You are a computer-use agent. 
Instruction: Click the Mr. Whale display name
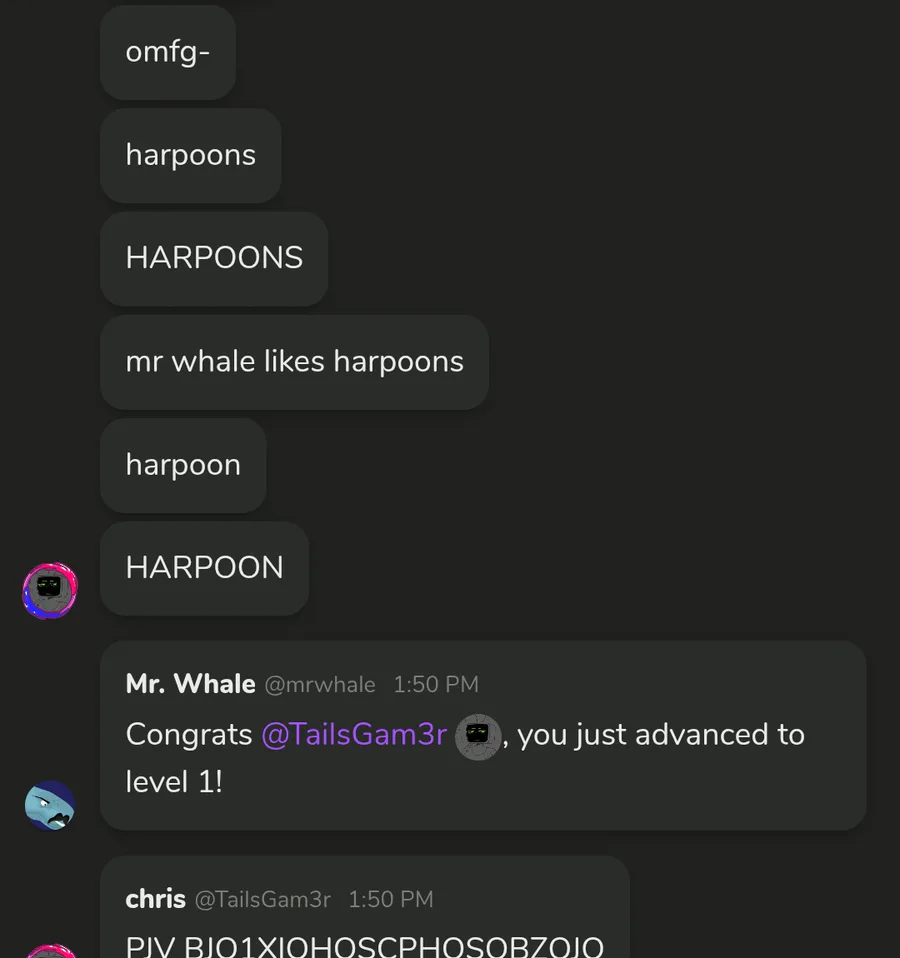pos(190,684)
